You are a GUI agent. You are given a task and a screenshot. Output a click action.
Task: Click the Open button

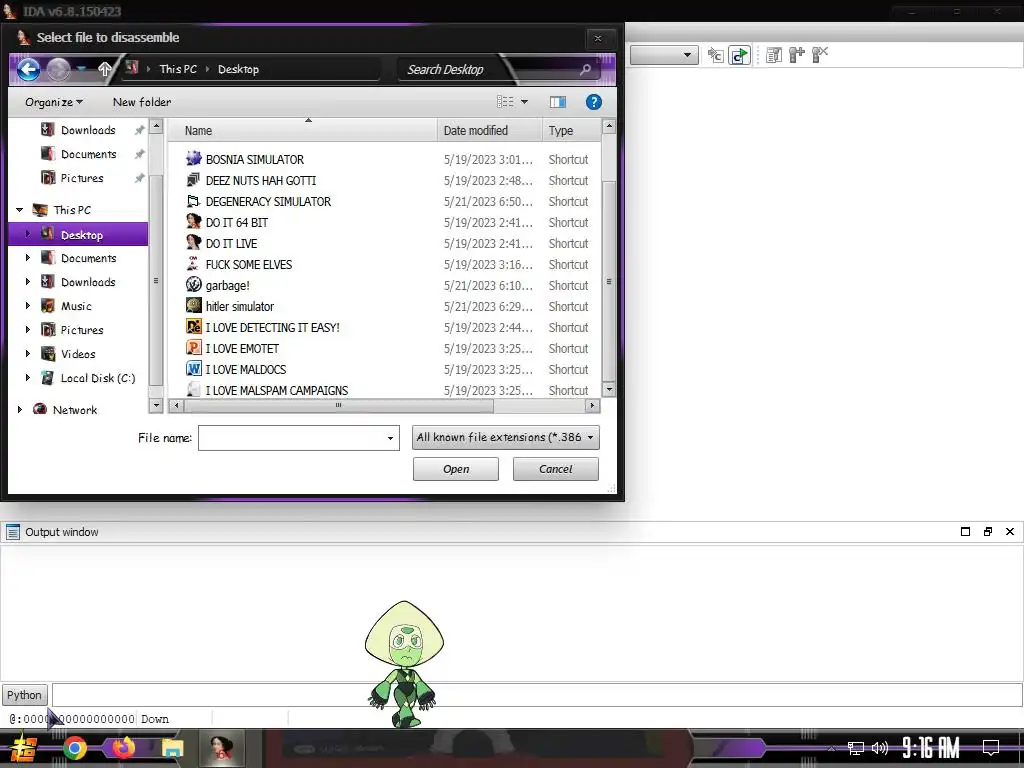tap(456, 469)
